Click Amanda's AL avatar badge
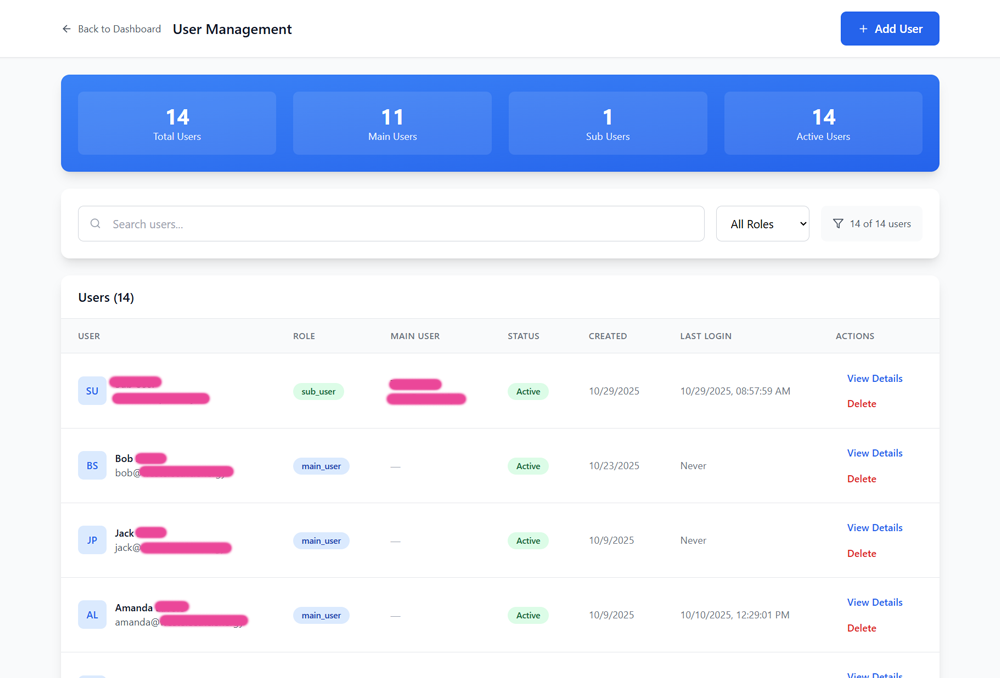Screen dimensions: 1000x678 coord(92,614)
